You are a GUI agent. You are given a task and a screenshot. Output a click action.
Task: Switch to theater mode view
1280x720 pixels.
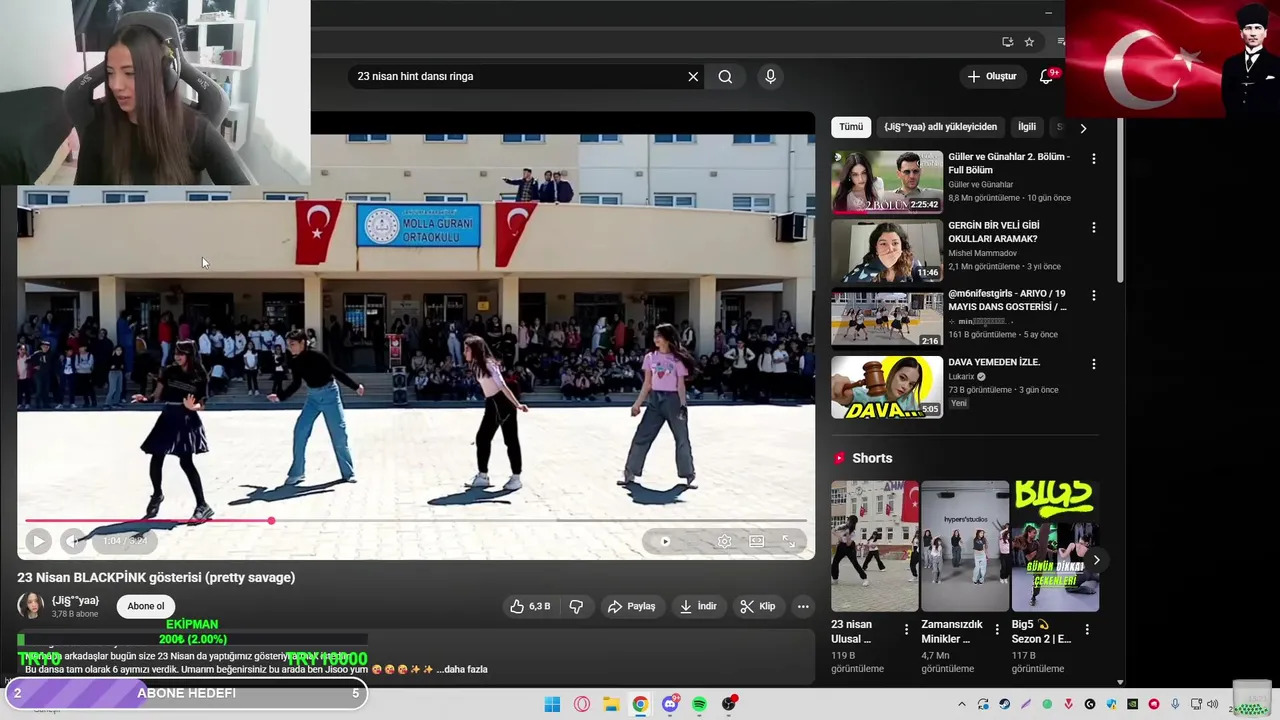point(757,541)
